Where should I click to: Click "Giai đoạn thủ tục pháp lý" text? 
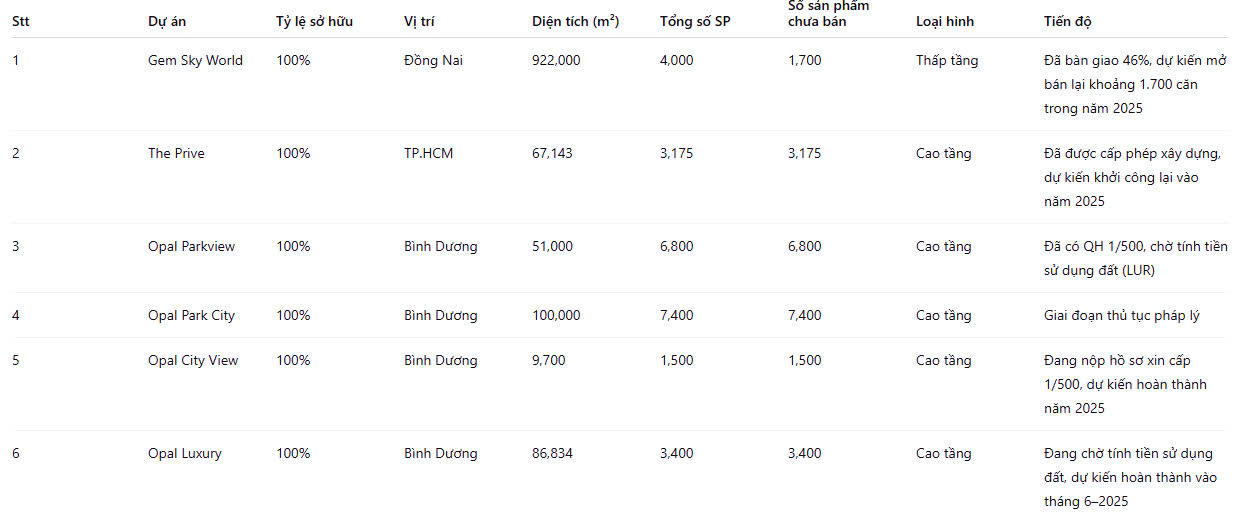click(x=1121, y=315)
